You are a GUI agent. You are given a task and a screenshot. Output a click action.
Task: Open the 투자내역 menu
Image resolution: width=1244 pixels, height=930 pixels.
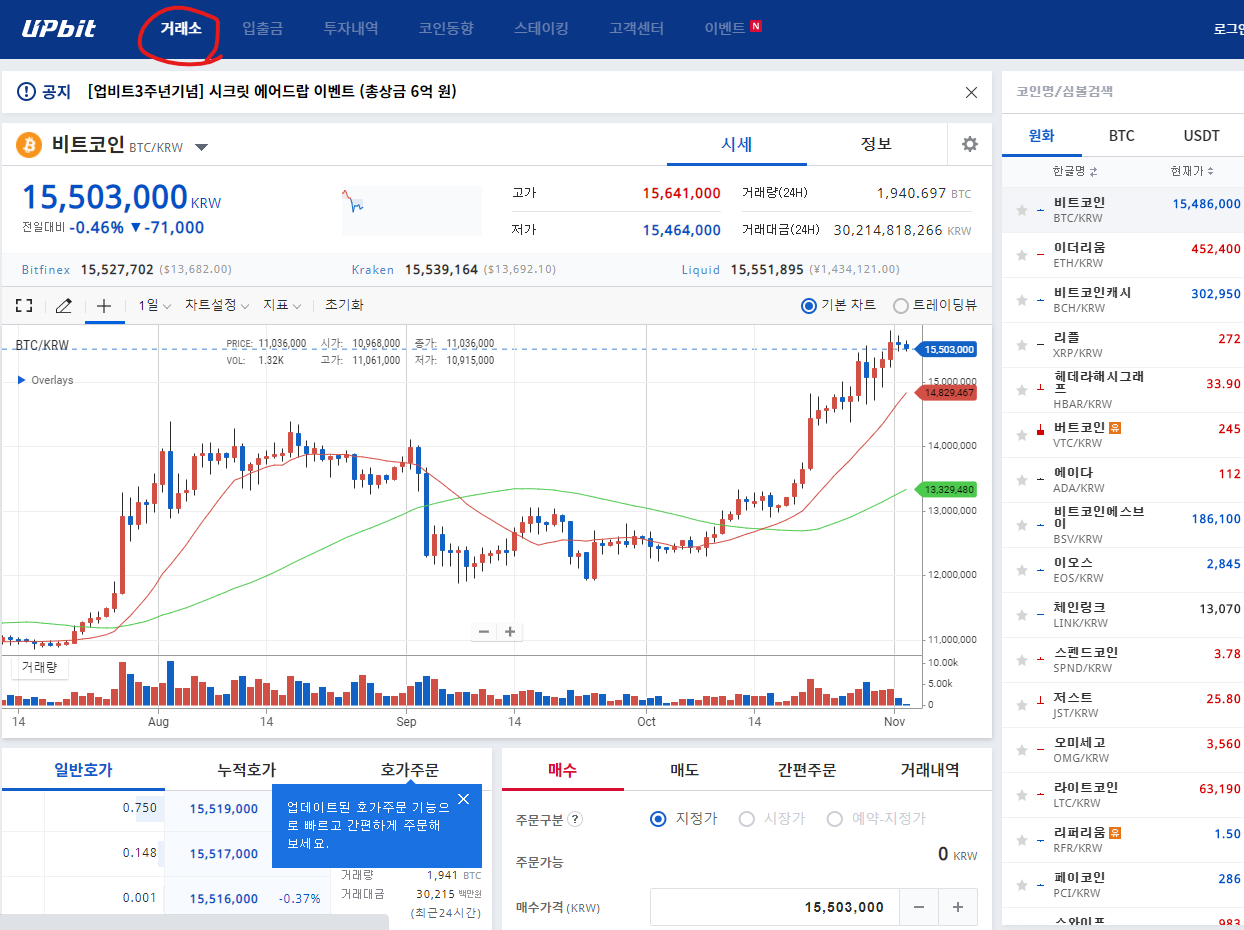pos(351,29)
